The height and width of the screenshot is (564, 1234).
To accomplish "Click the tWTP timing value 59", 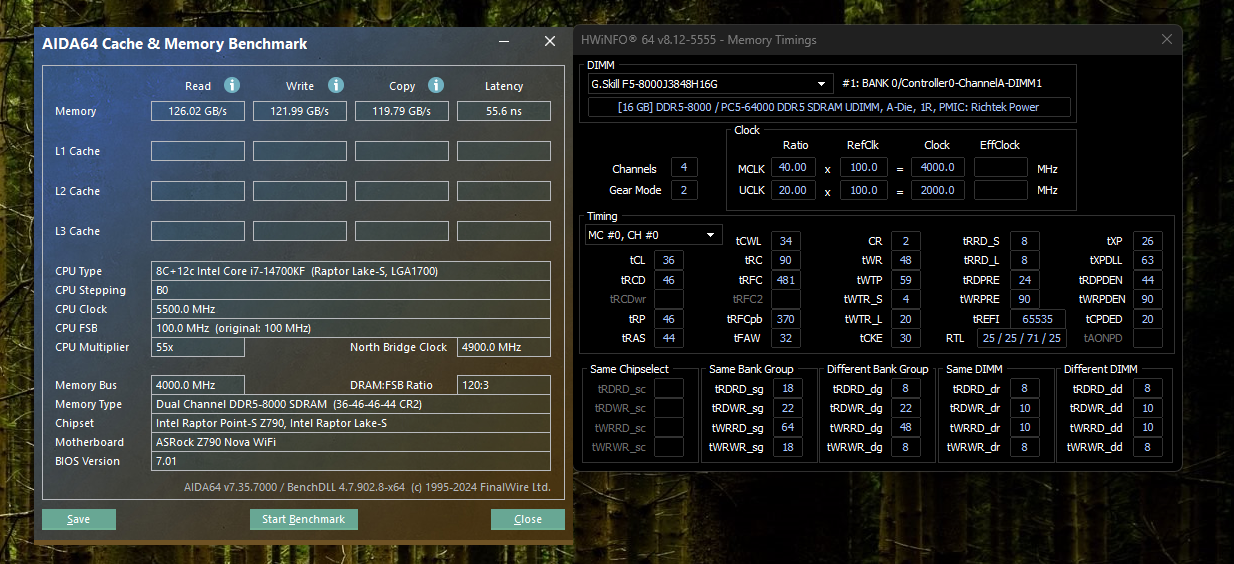I will (x=905, y=280).
